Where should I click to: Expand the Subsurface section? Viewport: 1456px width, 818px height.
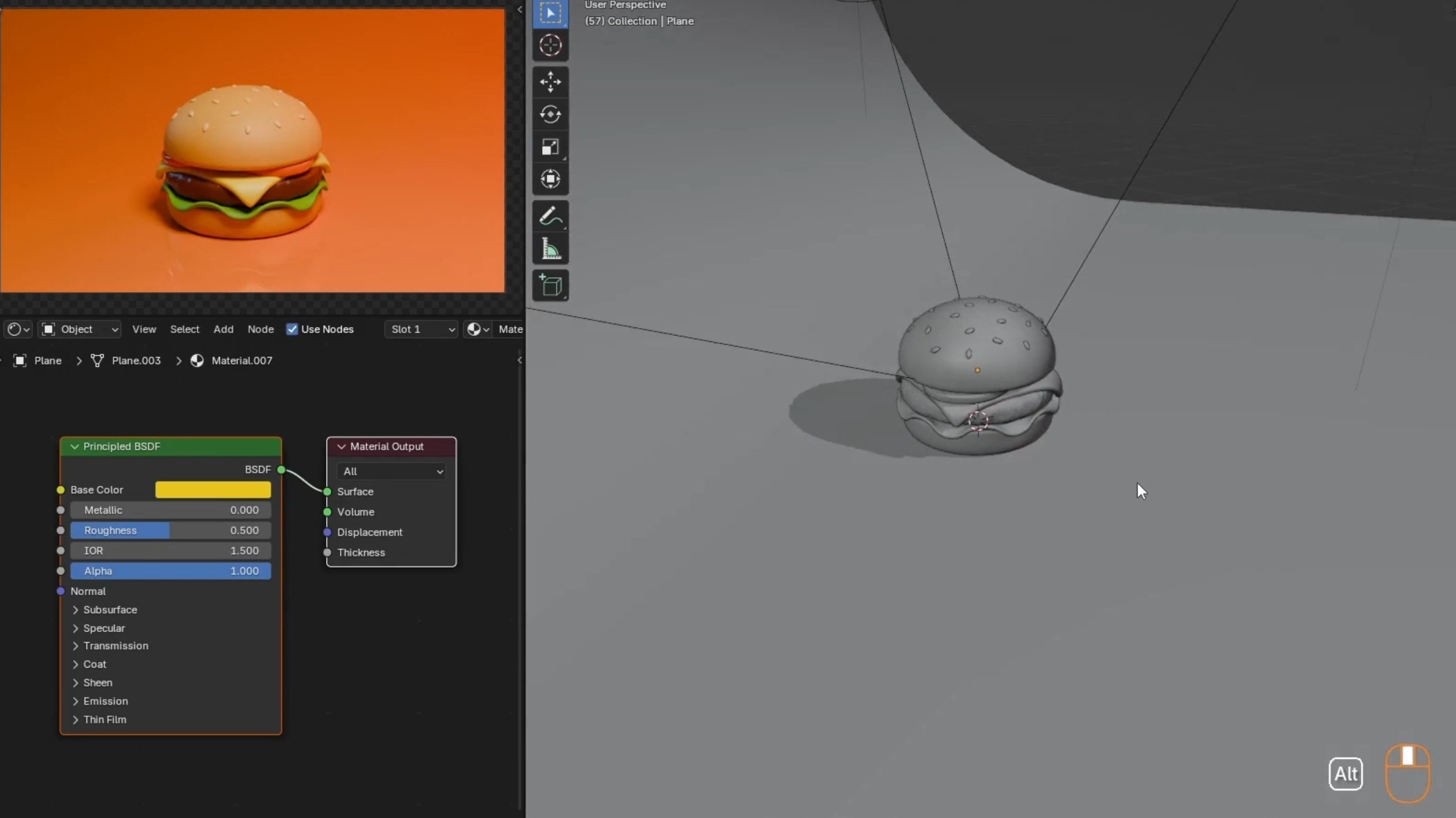tap(75, 610)
